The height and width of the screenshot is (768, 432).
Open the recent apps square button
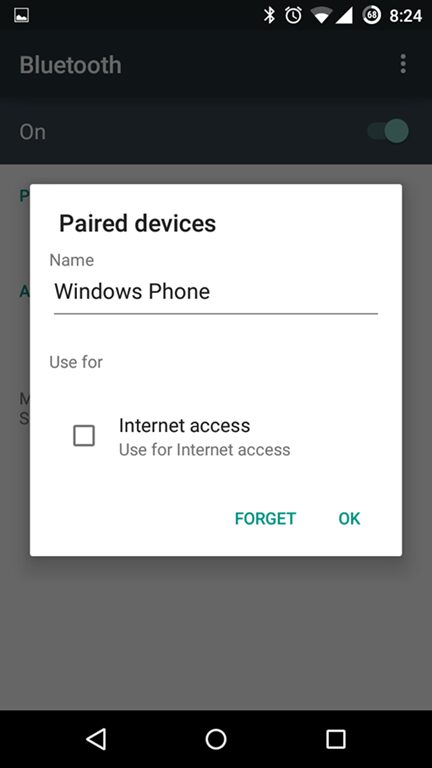pos(336,739)
